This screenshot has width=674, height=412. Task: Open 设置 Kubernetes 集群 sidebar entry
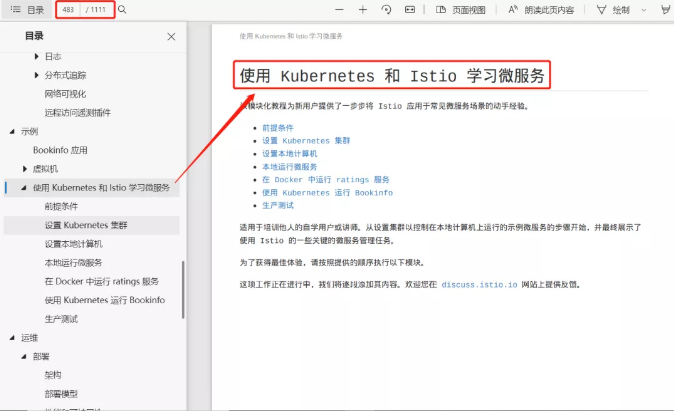(86, 225)
